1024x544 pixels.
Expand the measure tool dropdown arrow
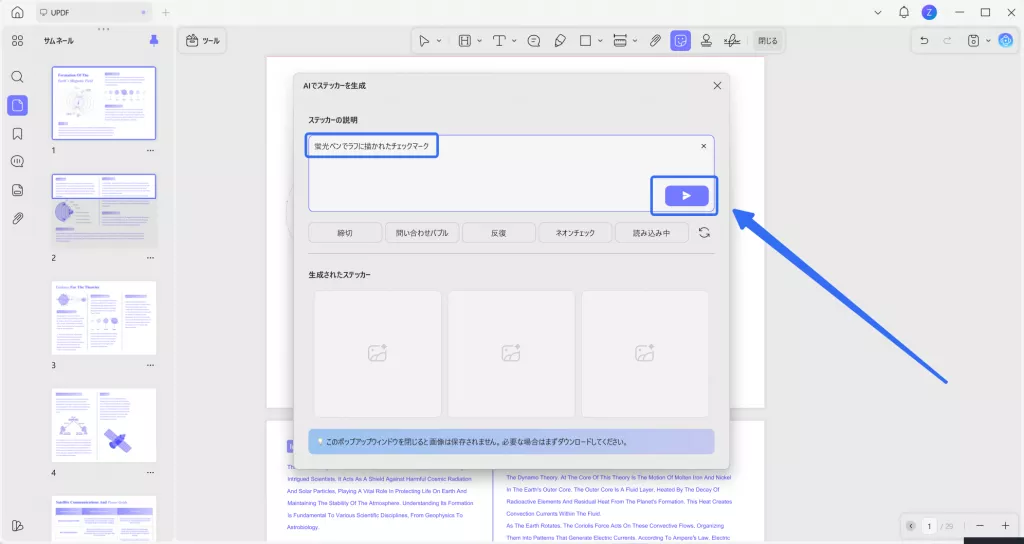635,40
